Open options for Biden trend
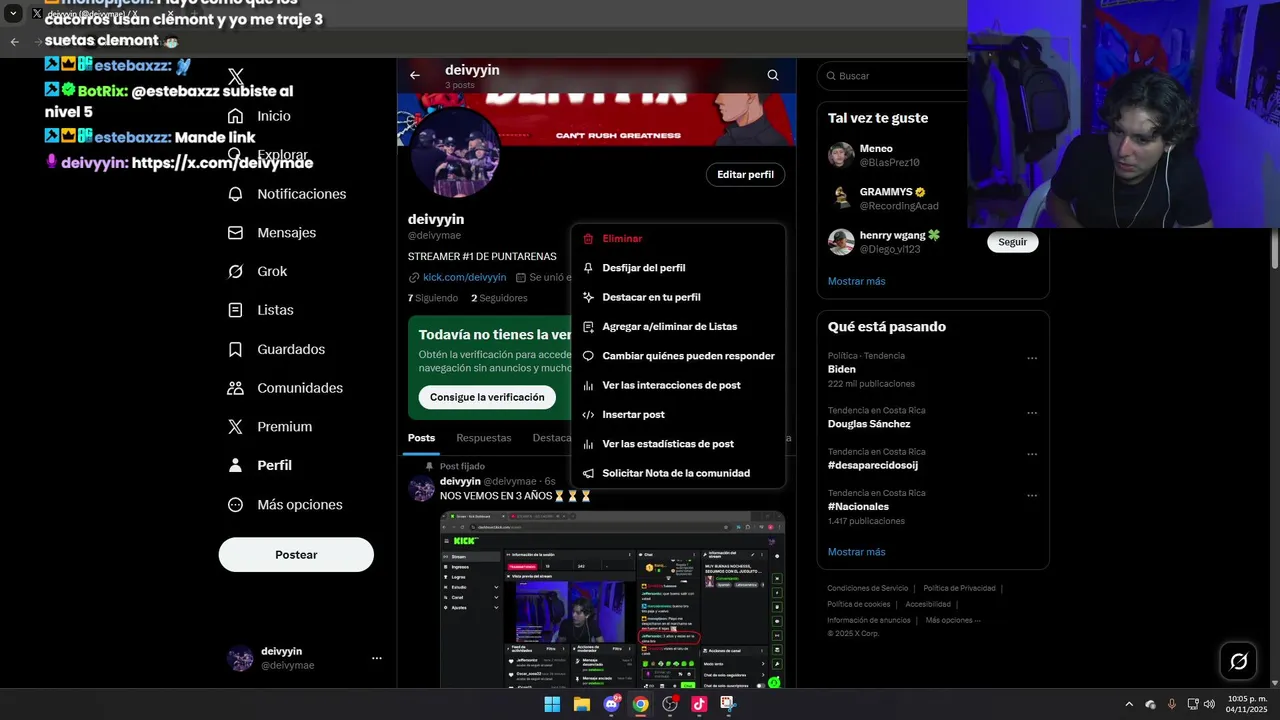The image size is (1280, 720). point(1032,358)
